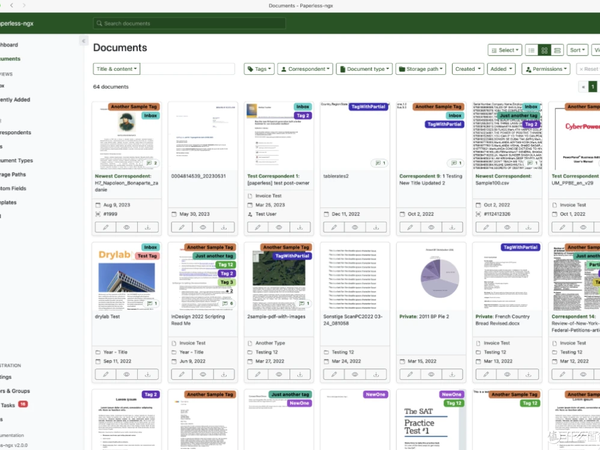Viewport: 600px width, 450px height.
Task: Open the Title & content search dropdown
Action: coord(117,69)
